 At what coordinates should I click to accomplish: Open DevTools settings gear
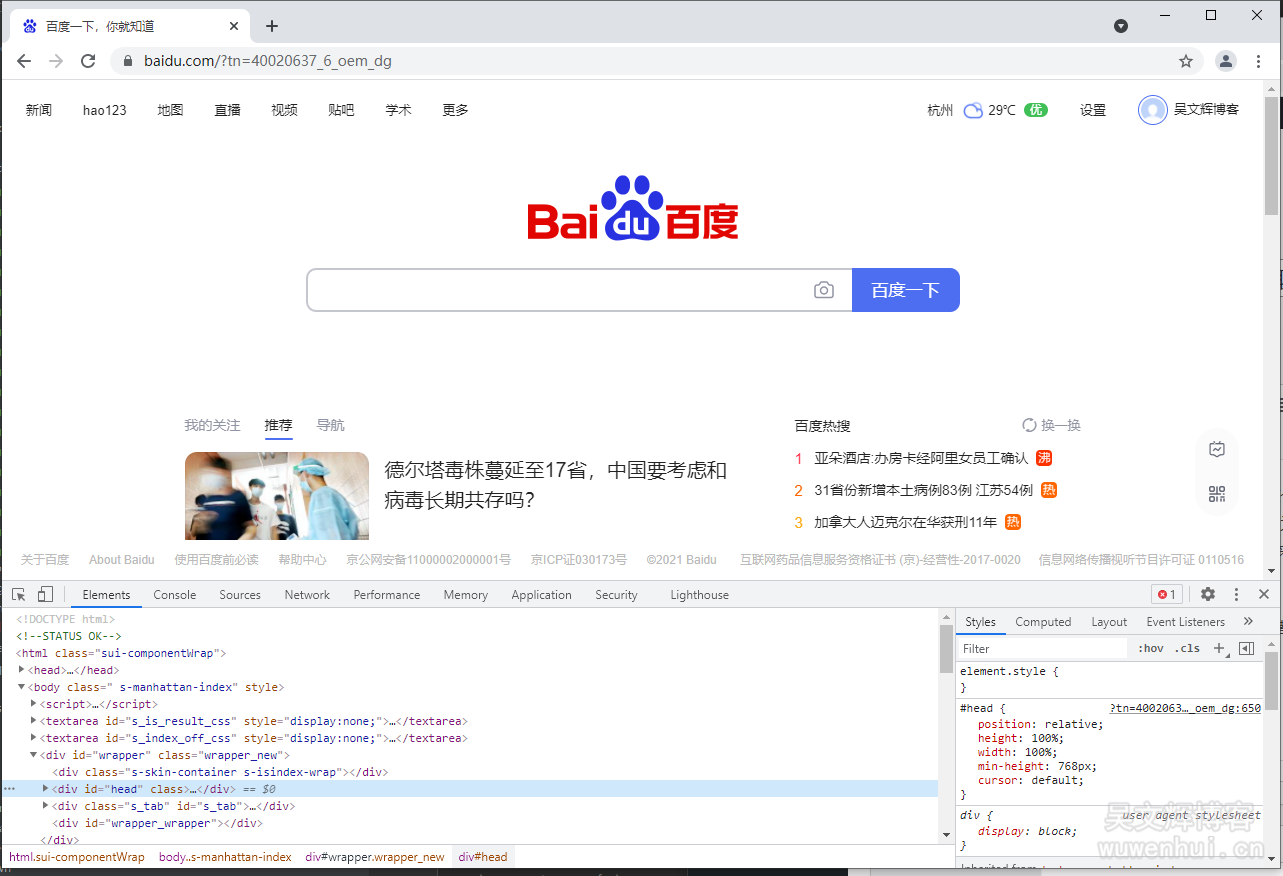1207,594
